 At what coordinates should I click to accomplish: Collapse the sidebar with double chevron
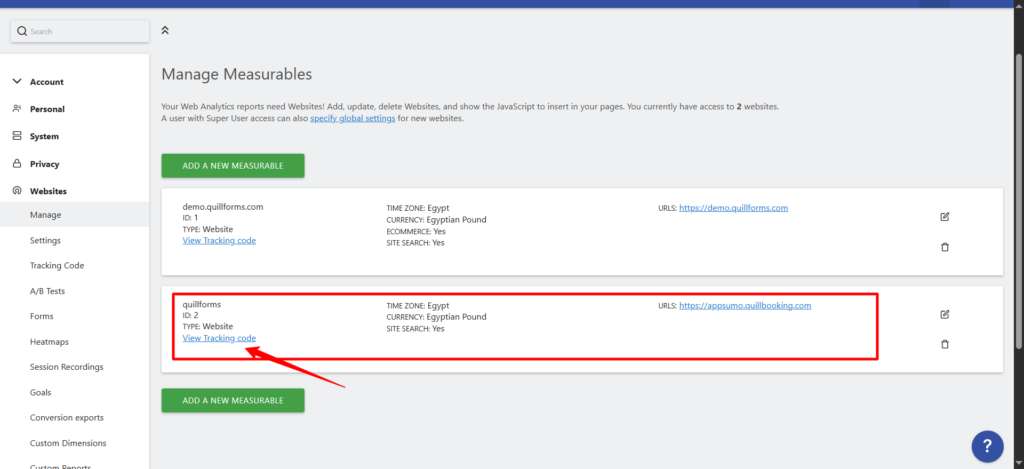click(165, 30)
